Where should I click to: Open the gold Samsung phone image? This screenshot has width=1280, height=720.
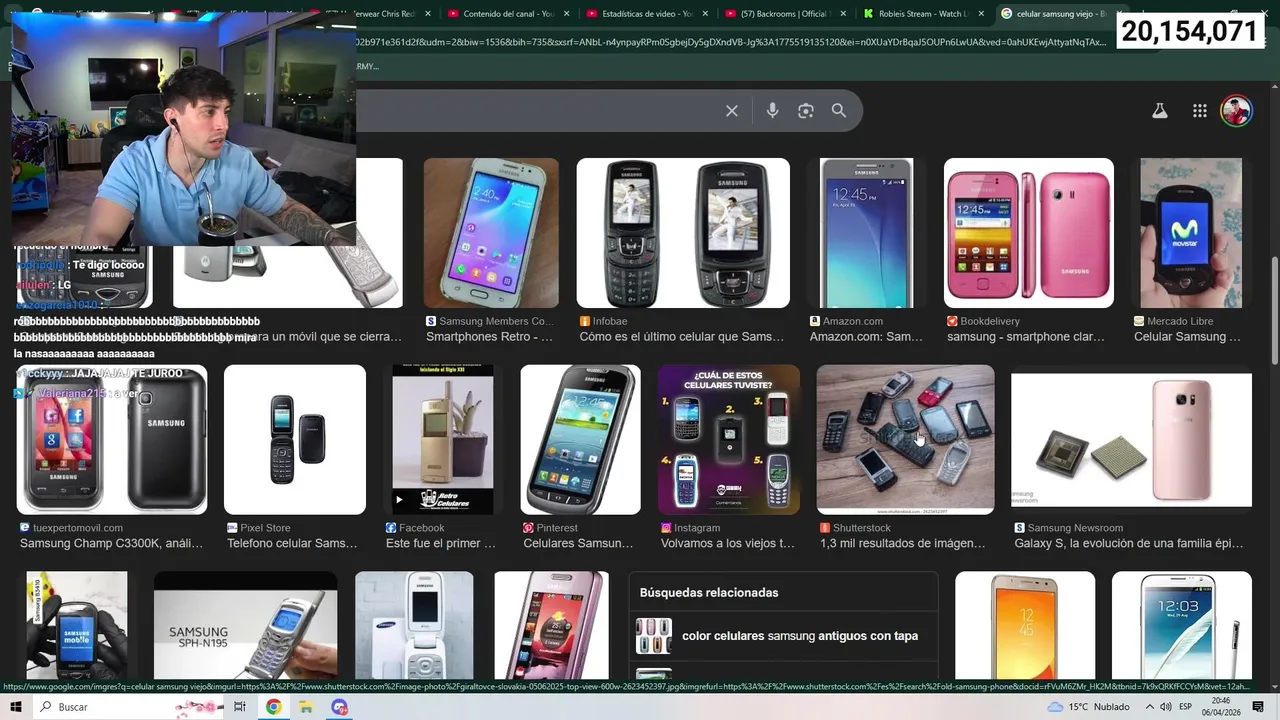coord(1025,626)
